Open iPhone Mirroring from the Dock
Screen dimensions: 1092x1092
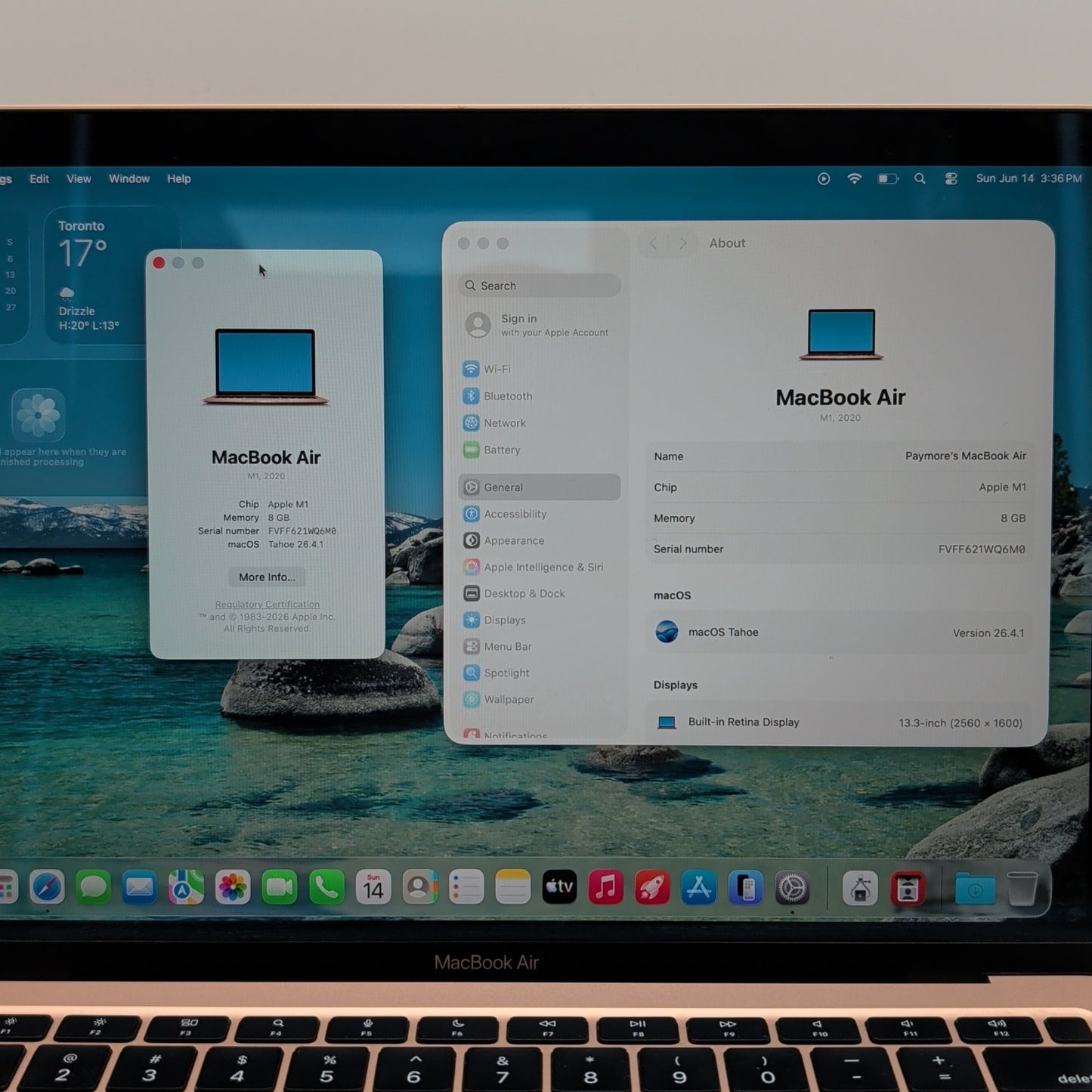(x=746, y=887)
